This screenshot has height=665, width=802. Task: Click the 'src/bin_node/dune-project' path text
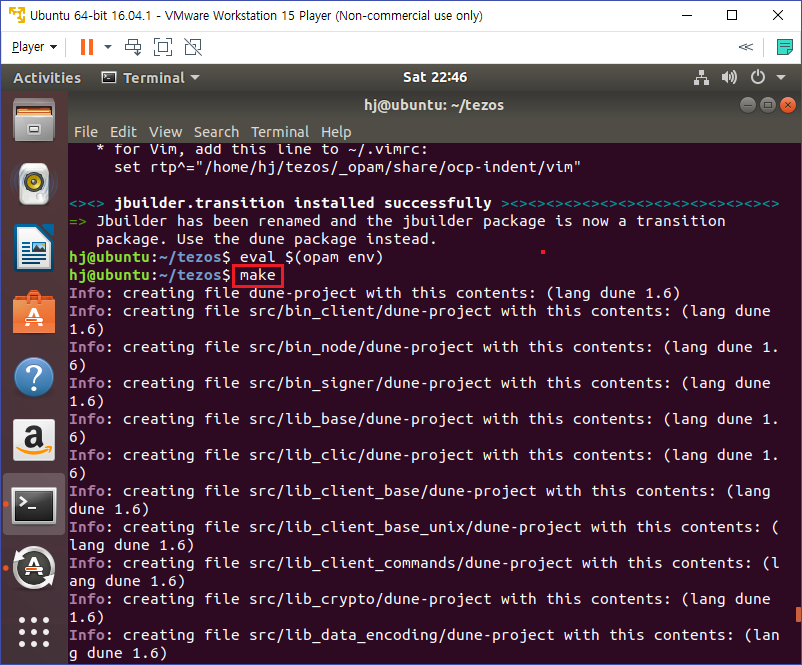pyautogui.click(x=361, y=347)
